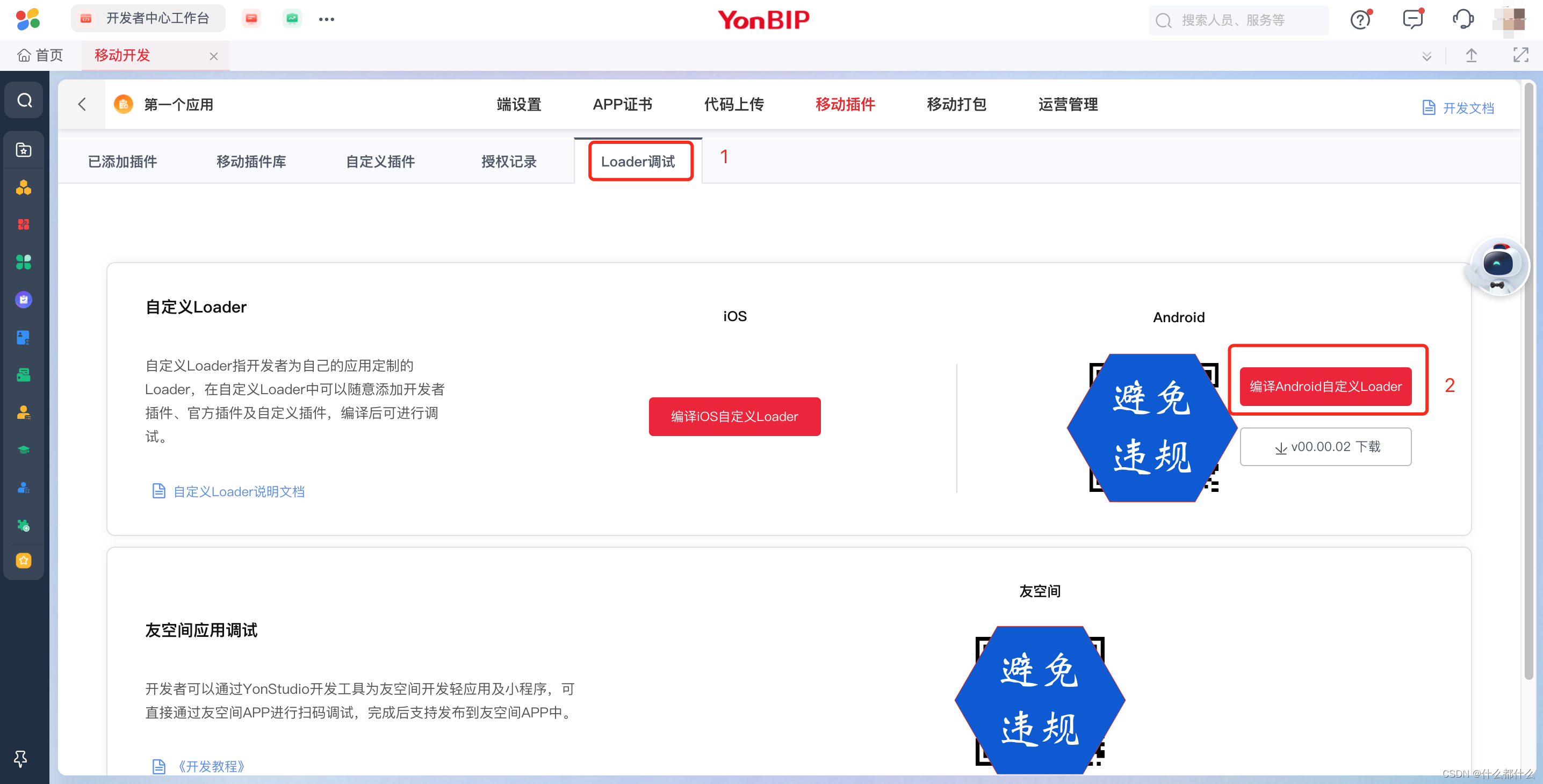The image size is (1543, 784).
Task: Open the search panel in the left sidebar
Action: 23,100
